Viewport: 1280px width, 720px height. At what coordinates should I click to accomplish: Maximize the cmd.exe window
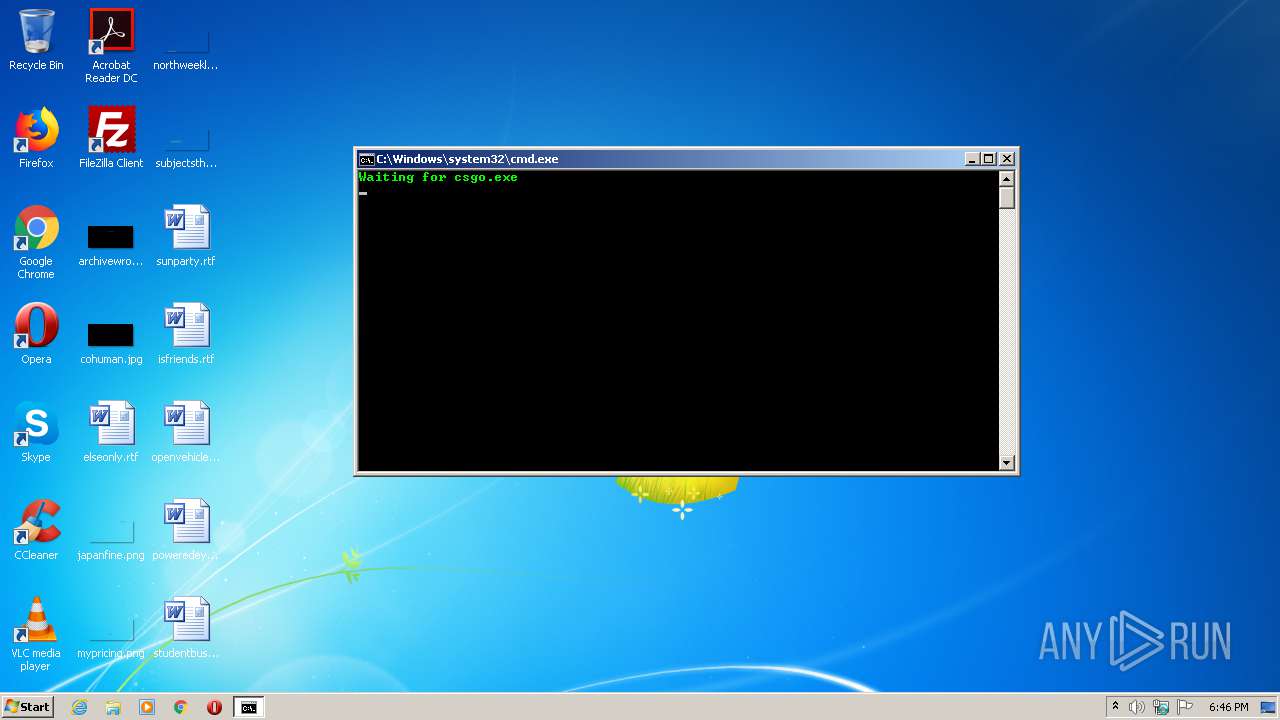(989, 159)
